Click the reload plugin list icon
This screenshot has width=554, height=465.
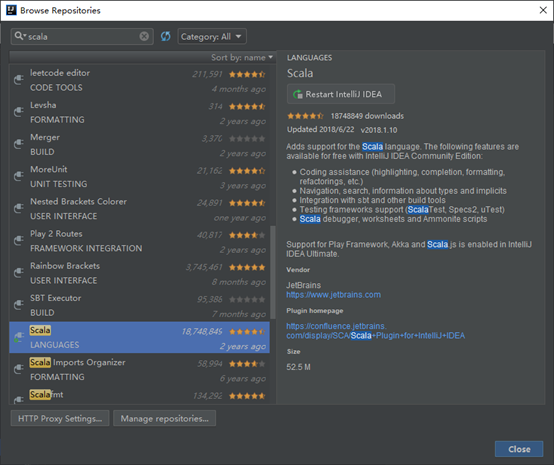point(165,36)
